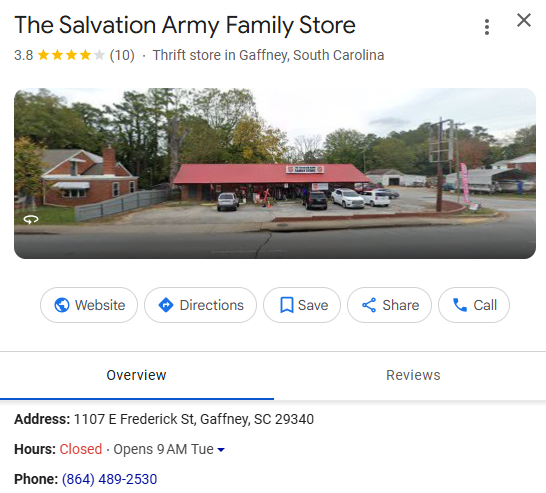
Task: Click the Share button label
Action: click(401, 305)
